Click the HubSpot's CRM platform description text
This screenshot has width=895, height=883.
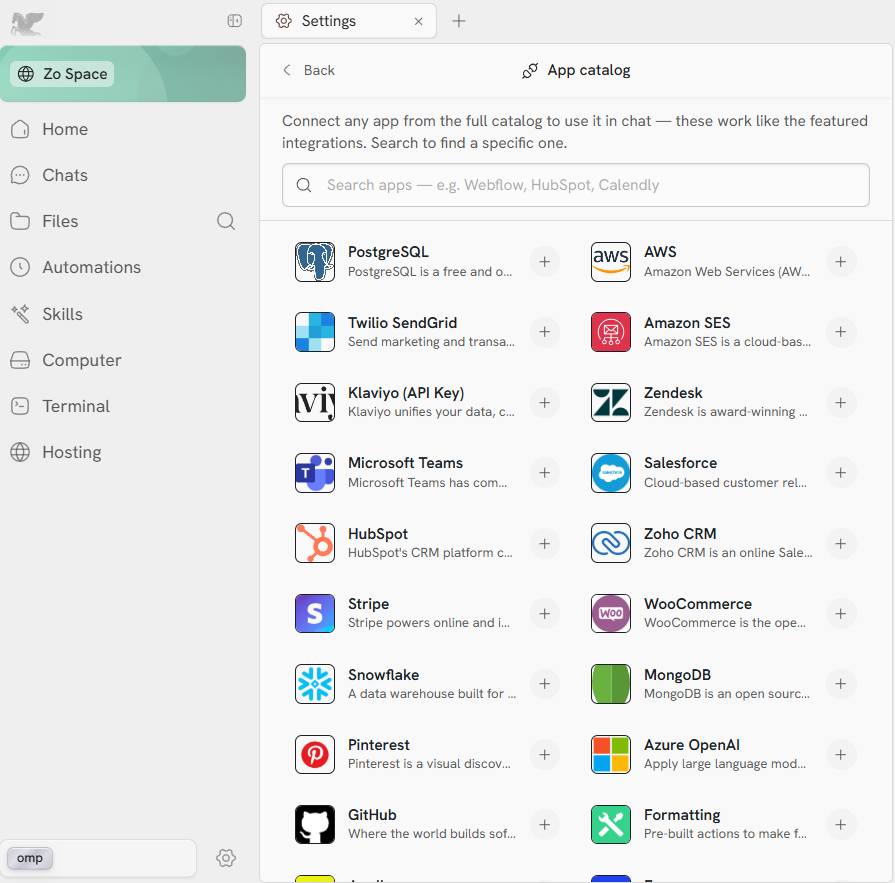pyautogui.click(x=430, y=553)
